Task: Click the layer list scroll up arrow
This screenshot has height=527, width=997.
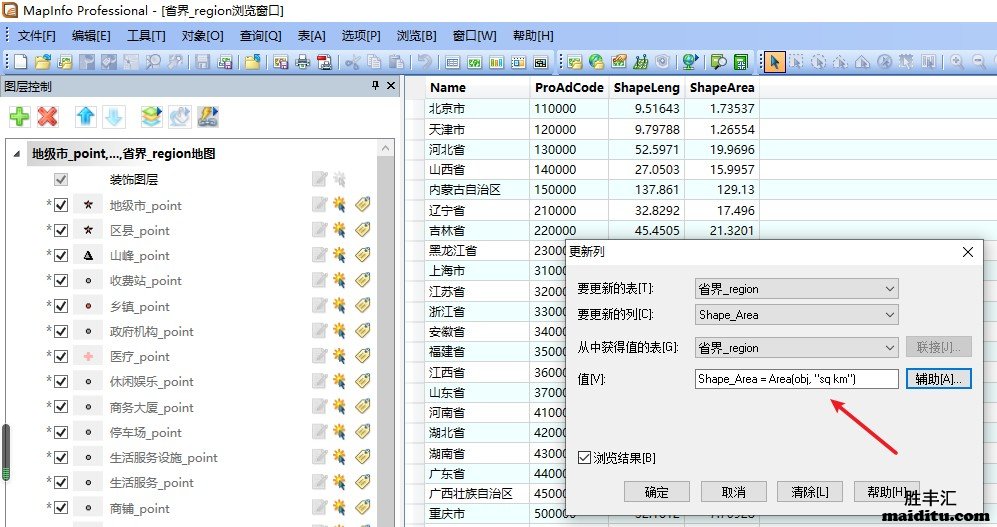Action: click(x=385, y=148)
